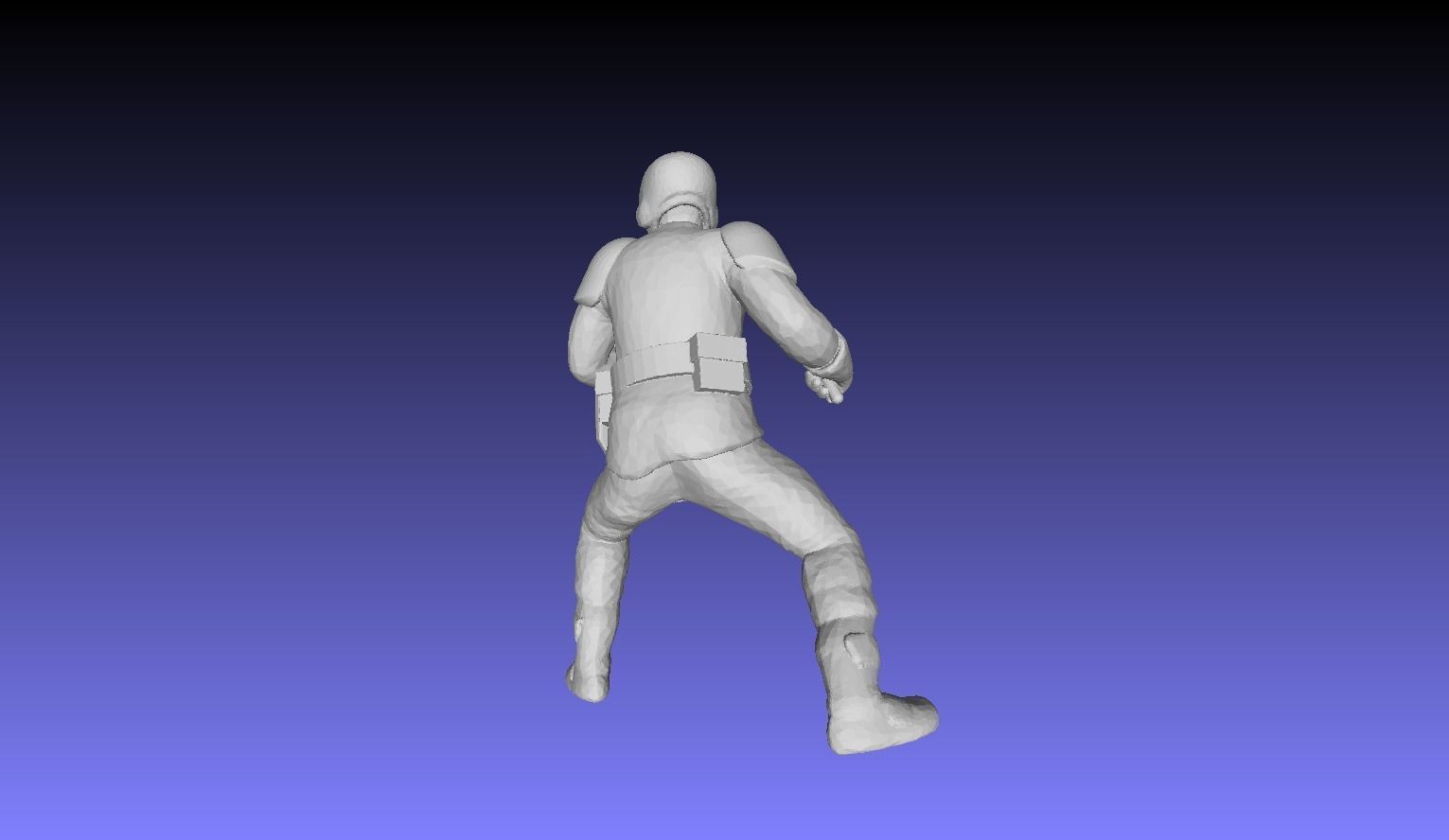Screen dimensions: 1449x840
Task: Select the belt pouch on the figure's back
Action: (720, 362)
